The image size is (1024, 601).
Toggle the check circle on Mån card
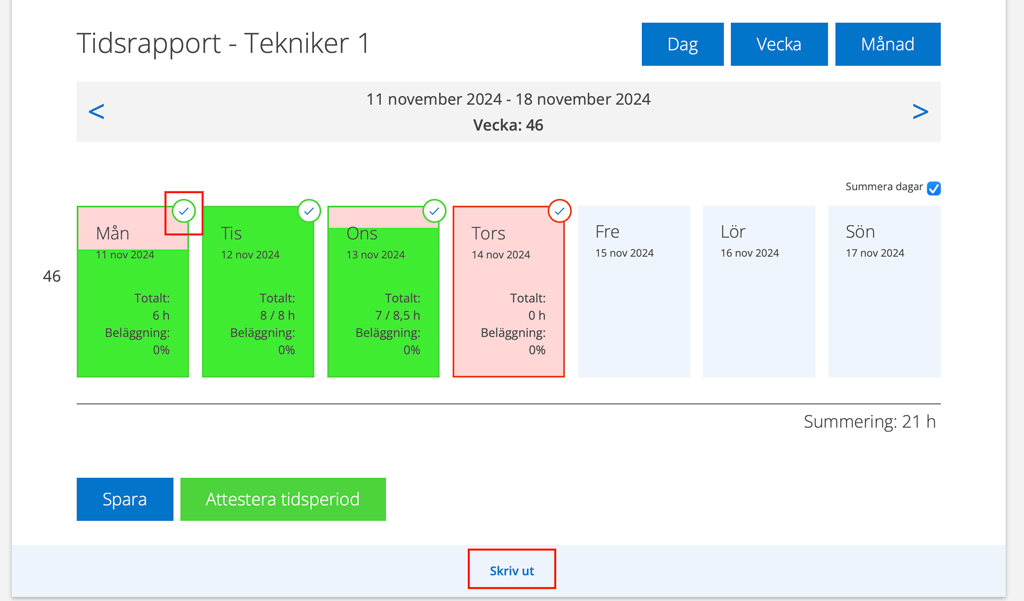click(x=184, y=211)
